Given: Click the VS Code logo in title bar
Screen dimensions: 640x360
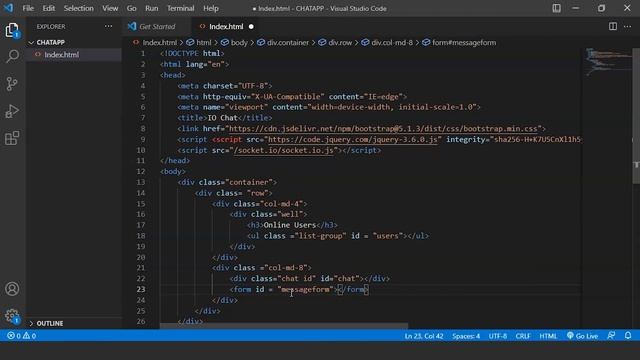Looking at the screenshot, I should tap(8, 8).
